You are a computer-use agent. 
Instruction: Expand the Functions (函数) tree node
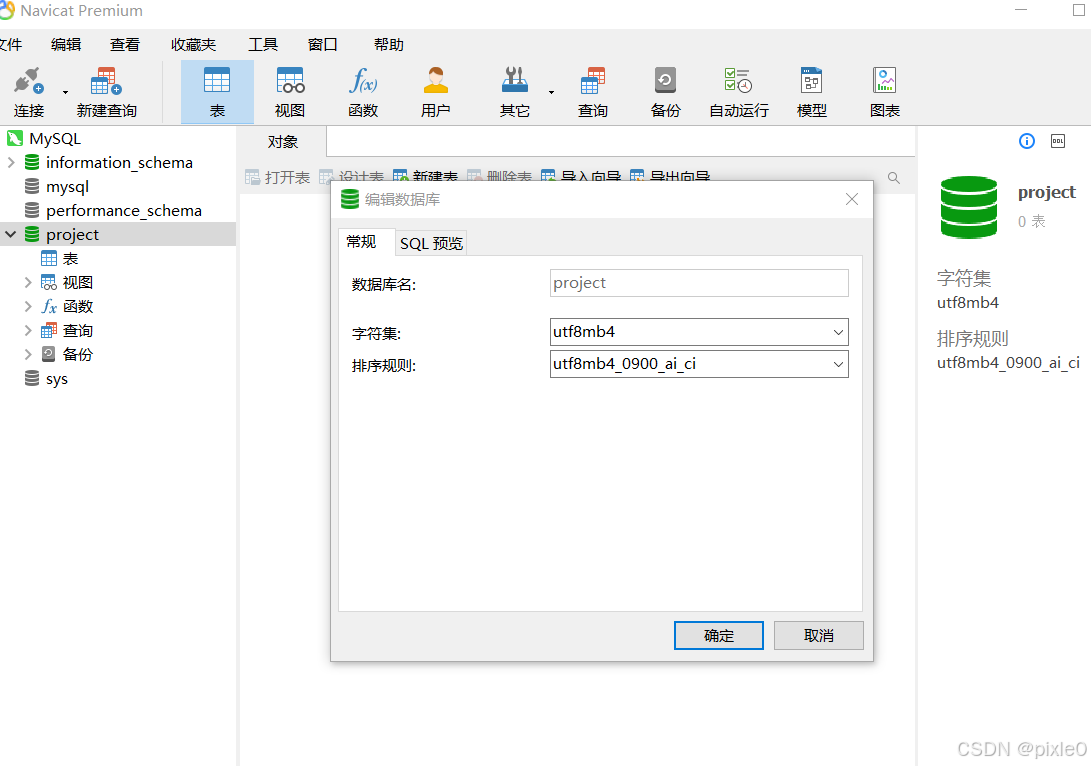point(28,306)
